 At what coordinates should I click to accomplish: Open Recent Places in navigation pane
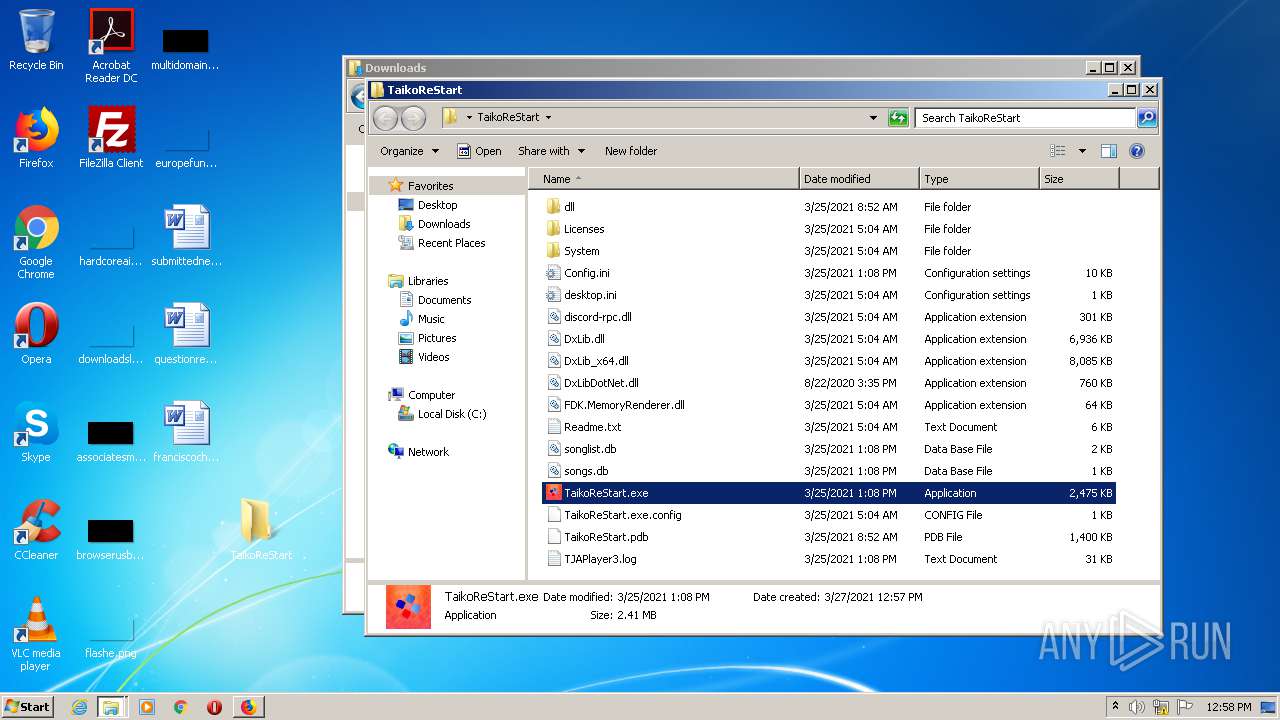click(x=451, y=243)
